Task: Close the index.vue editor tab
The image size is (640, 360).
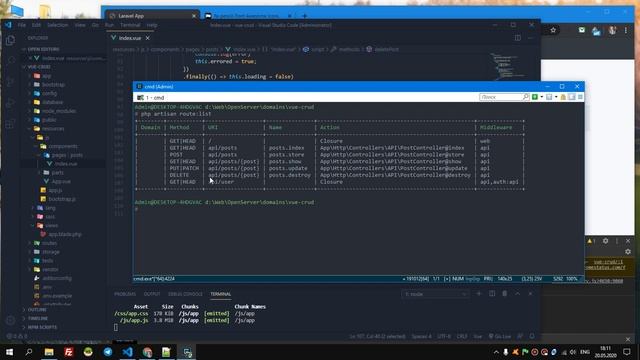Action: [148, 38]
